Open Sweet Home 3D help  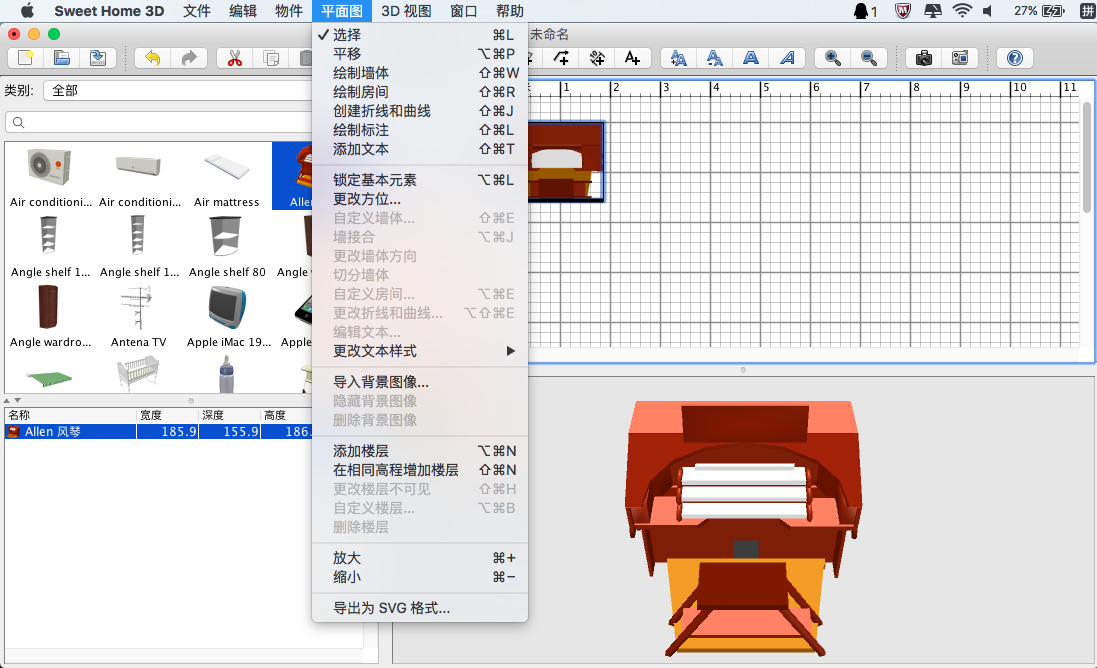point(1013,57)
